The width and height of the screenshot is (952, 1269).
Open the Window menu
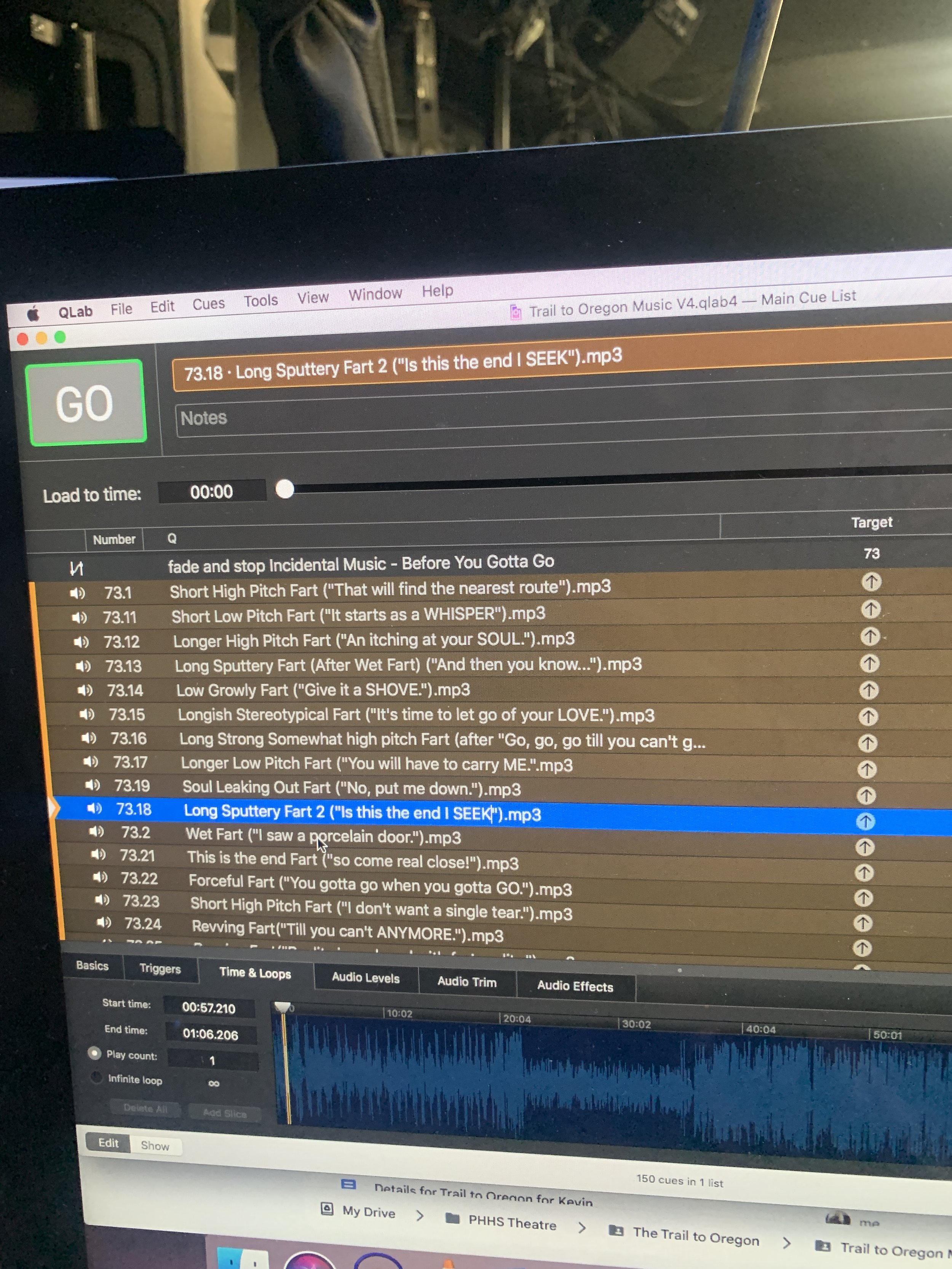[375, 294]
